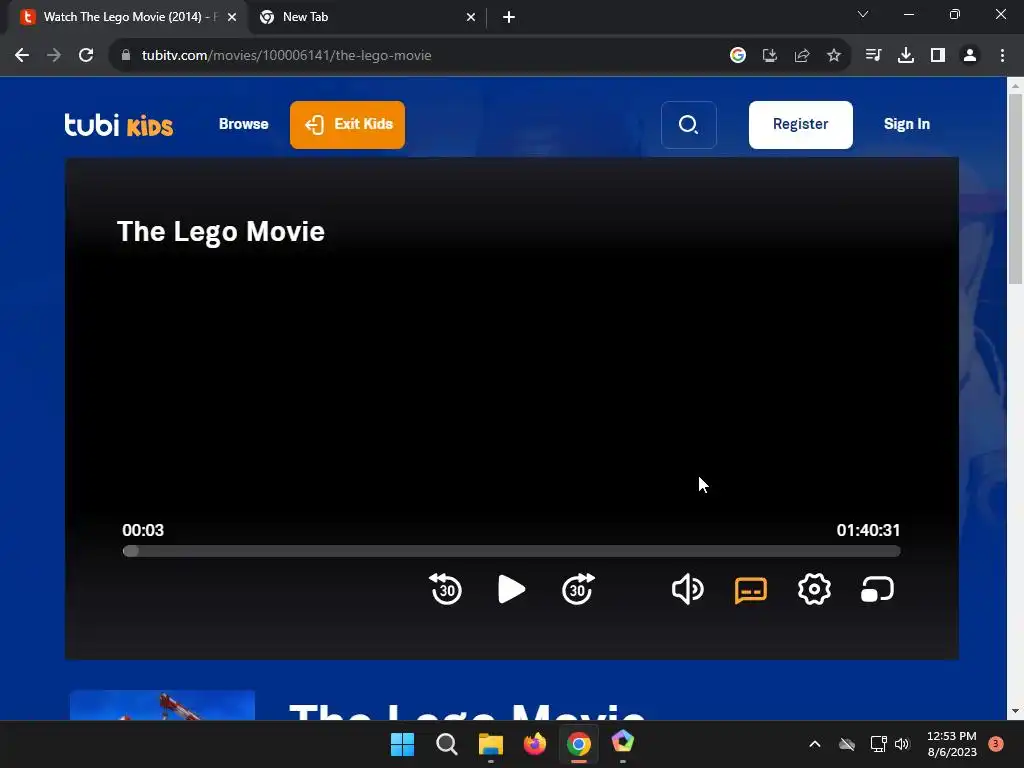Play The Lego Movie

coord(511,589)
